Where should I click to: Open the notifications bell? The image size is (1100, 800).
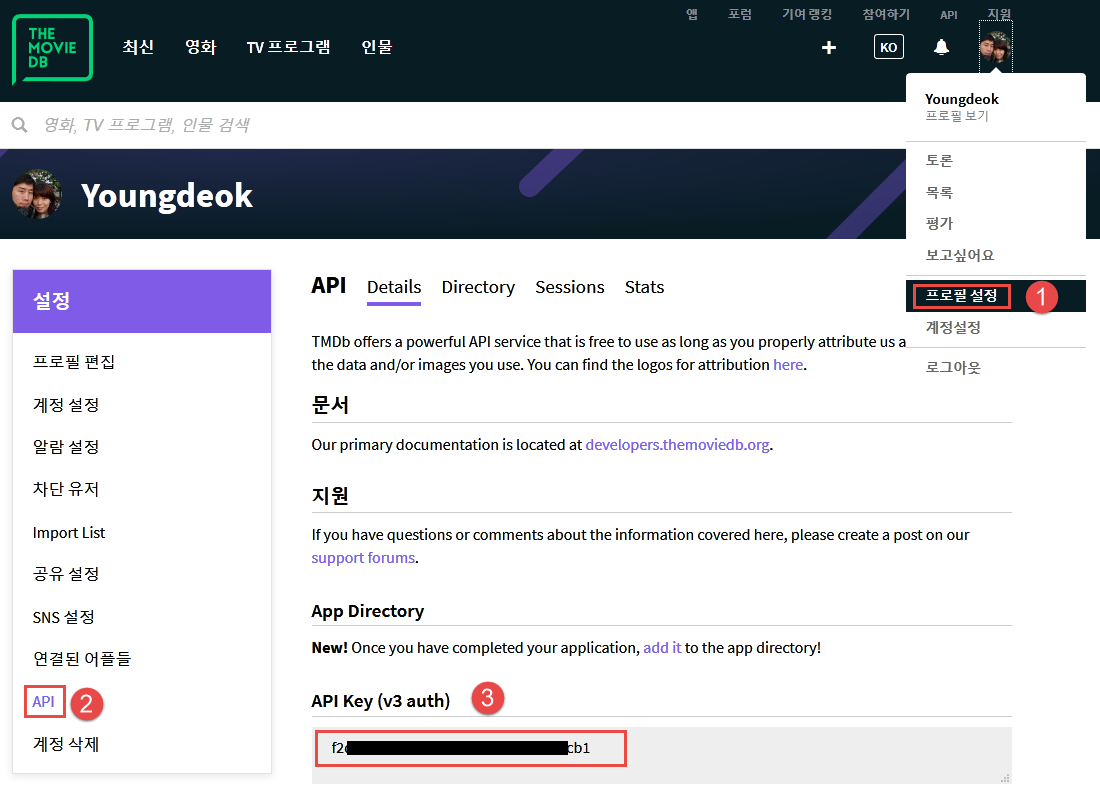(x=941, y=47)
